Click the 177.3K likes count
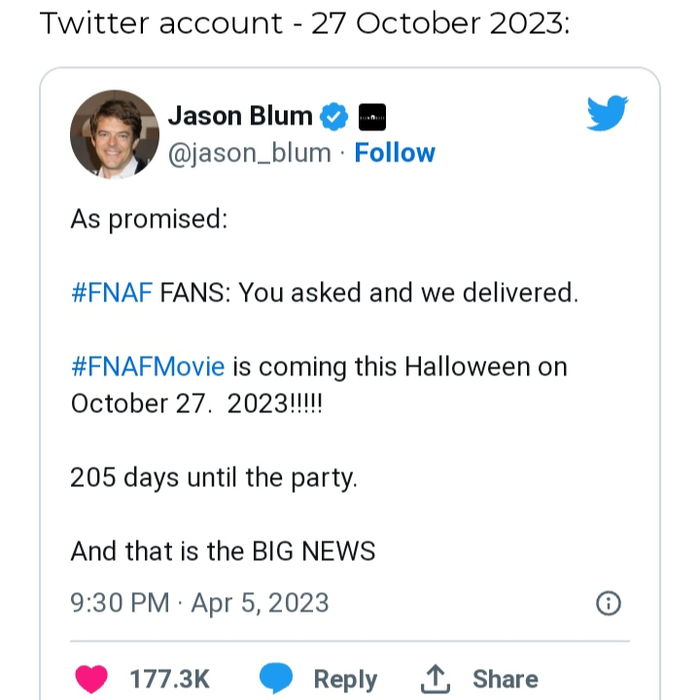The height and width of the screenshot is (700, 700). (x=170, y=679)
